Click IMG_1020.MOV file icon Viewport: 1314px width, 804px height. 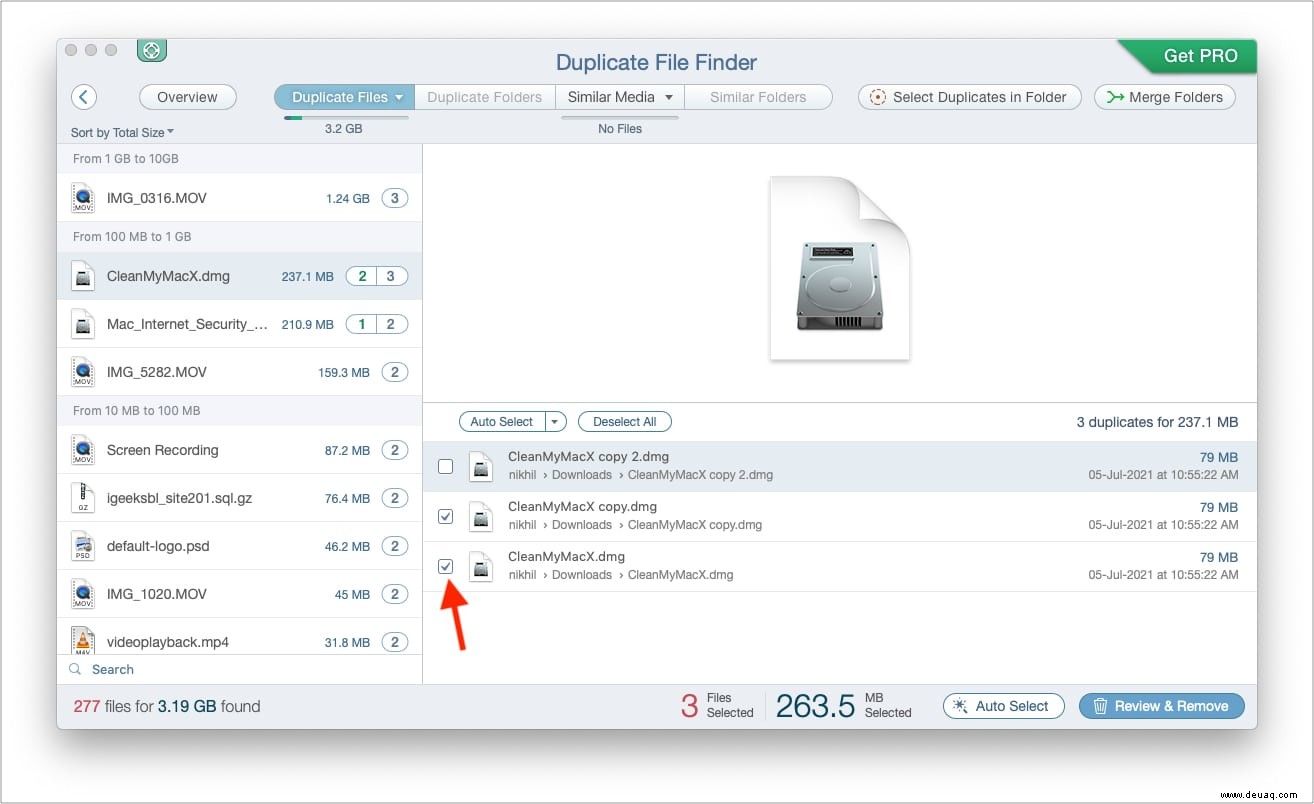(83, 594)
